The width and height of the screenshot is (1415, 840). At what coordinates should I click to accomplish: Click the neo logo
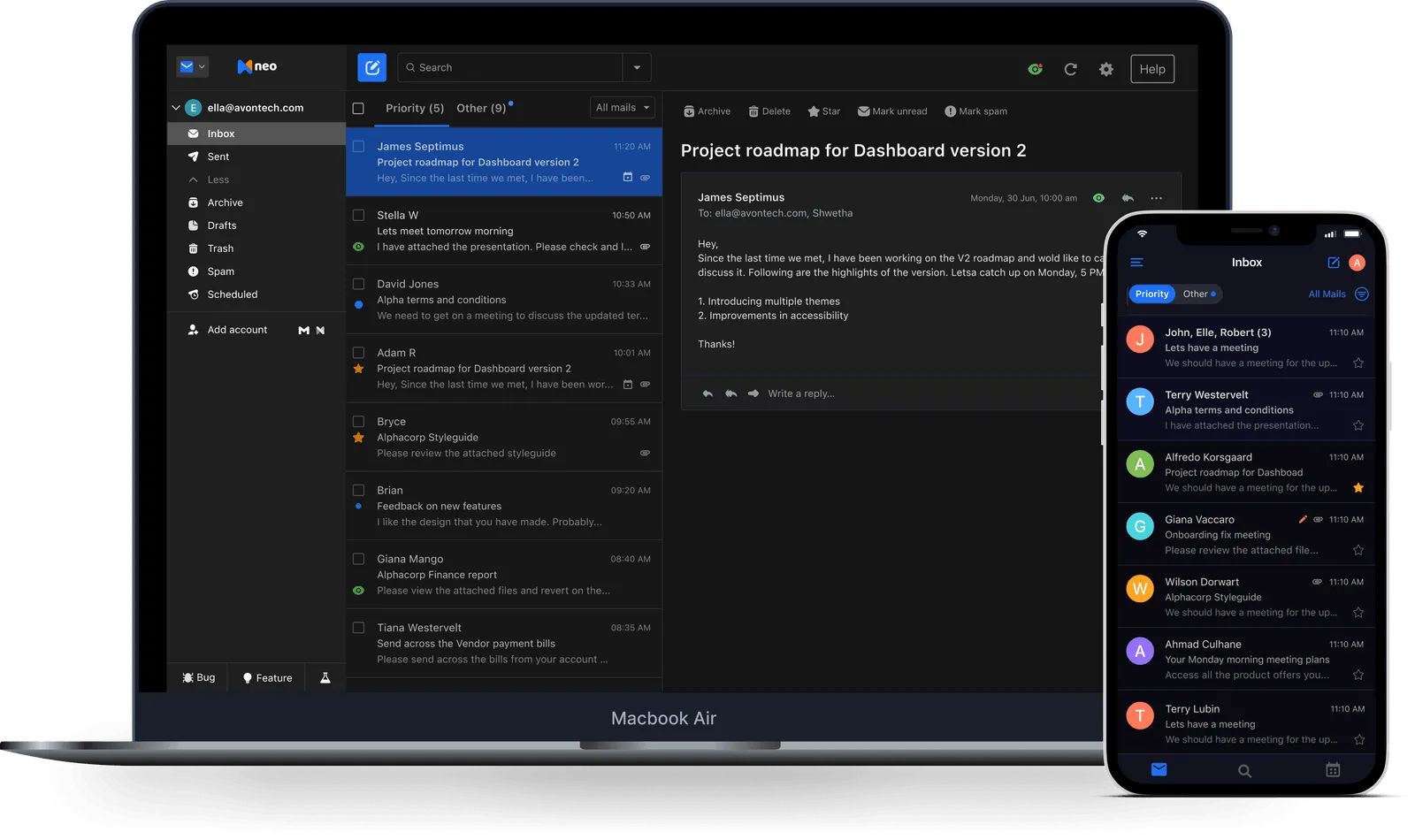tap(257, 66)
